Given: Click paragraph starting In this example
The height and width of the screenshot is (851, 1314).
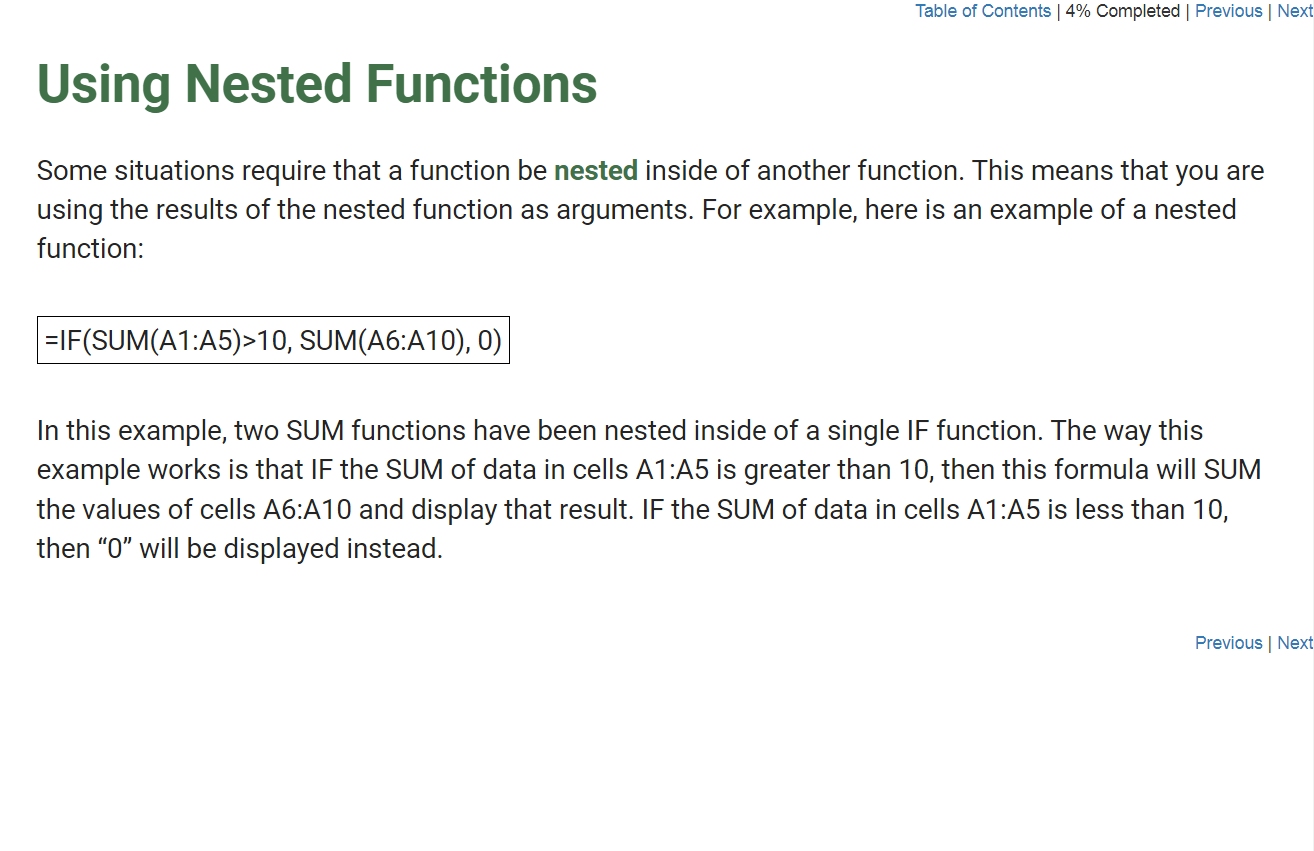Looking at the screenshot, I should click(x=650, y=490).
